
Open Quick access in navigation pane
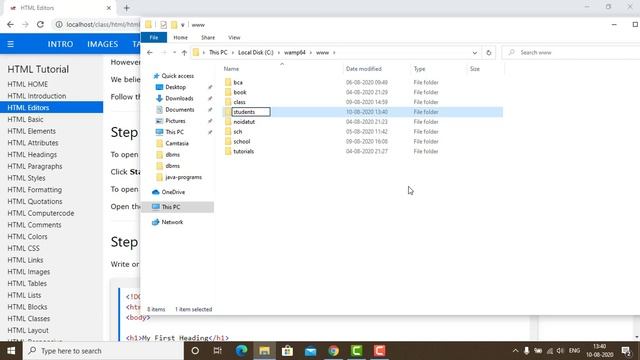[x=178, y=76]
